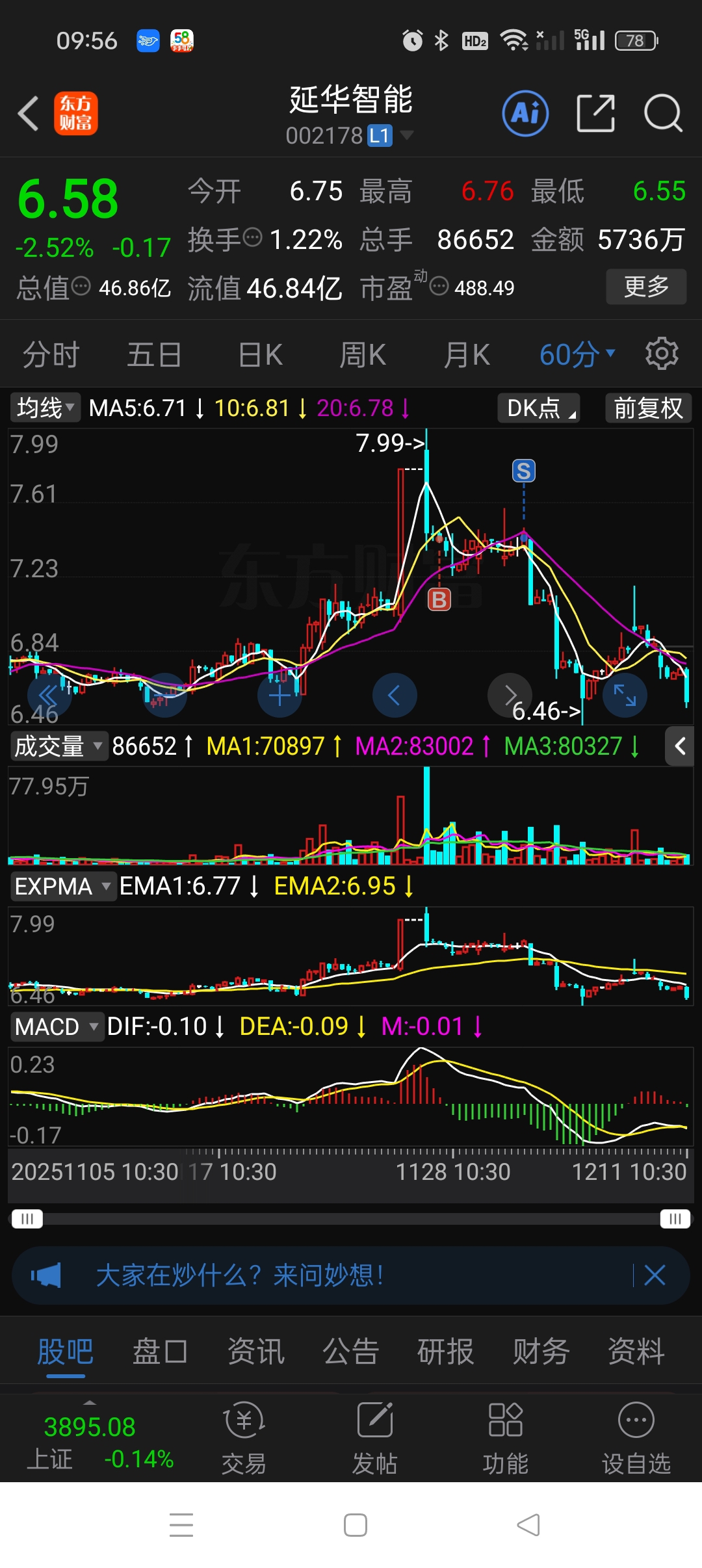Open 交易 trading icon
The width and height of the screenshot is (702, 1568).
tap(244, 1438)
